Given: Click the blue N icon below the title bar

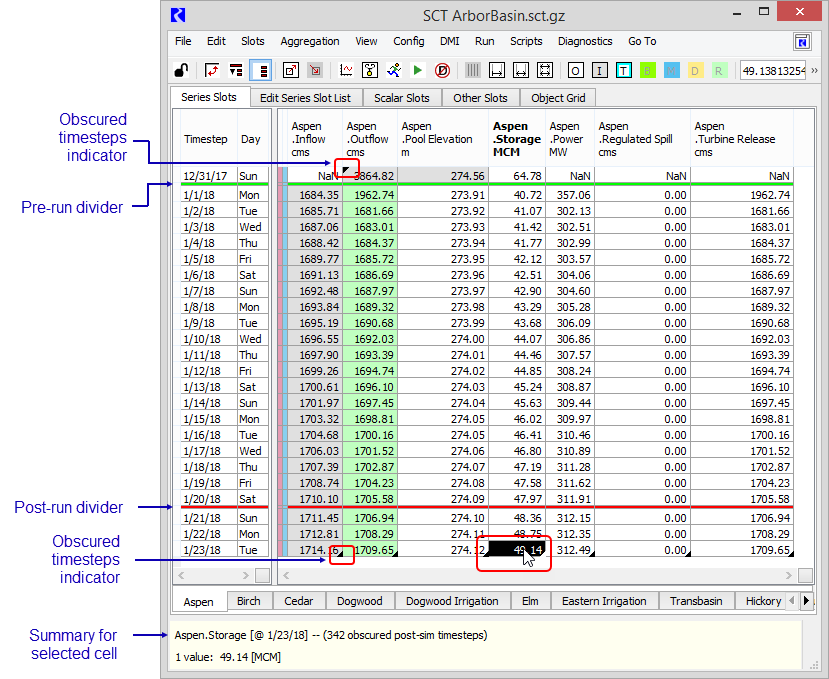Looking at the screenshot, I should 802,42.
